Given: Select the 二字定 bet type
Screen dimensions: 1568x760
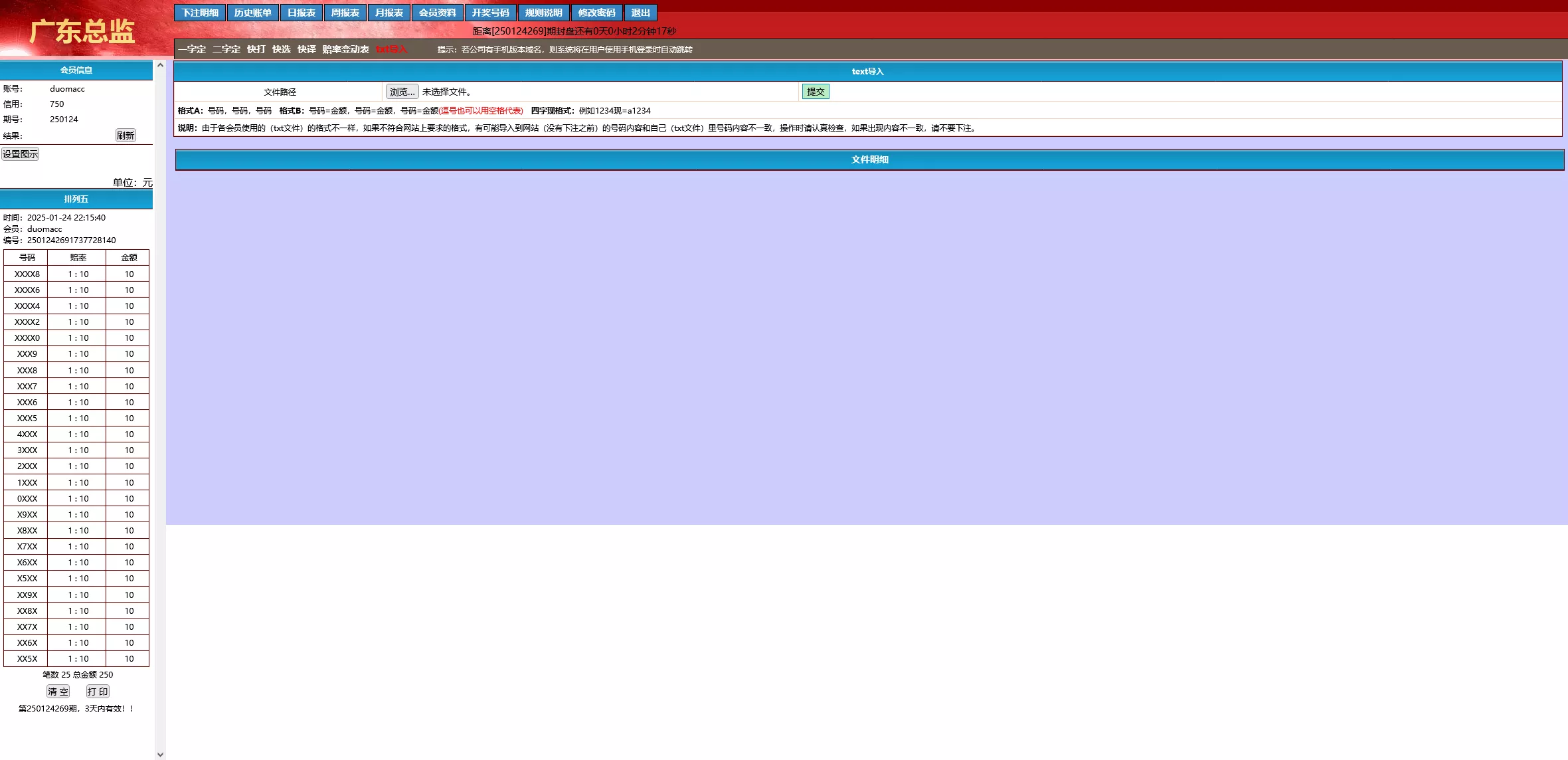Looking at the screenshot, I should coord(226,49).
